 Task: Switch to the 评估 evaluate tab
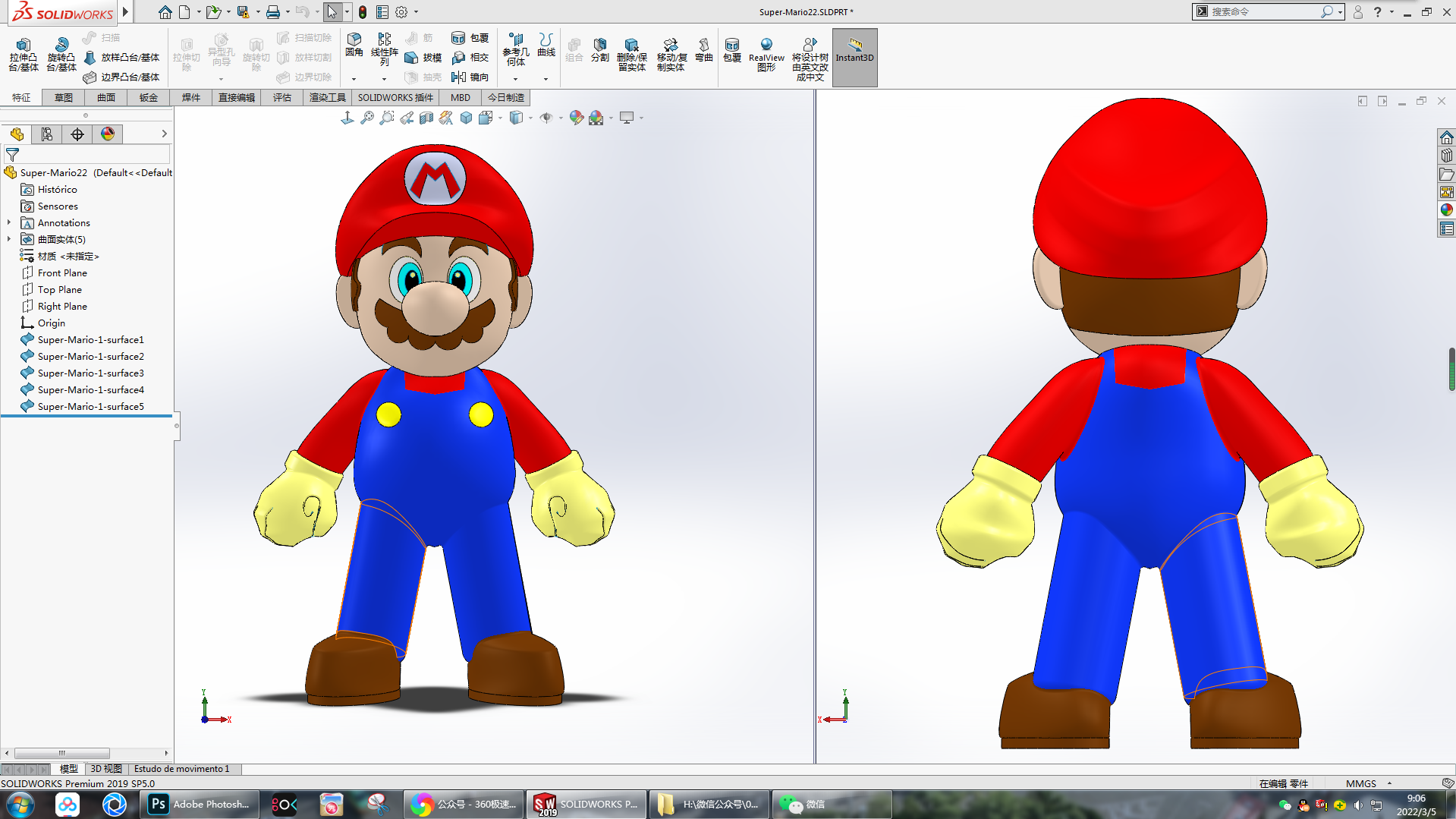tap(282, 97)
